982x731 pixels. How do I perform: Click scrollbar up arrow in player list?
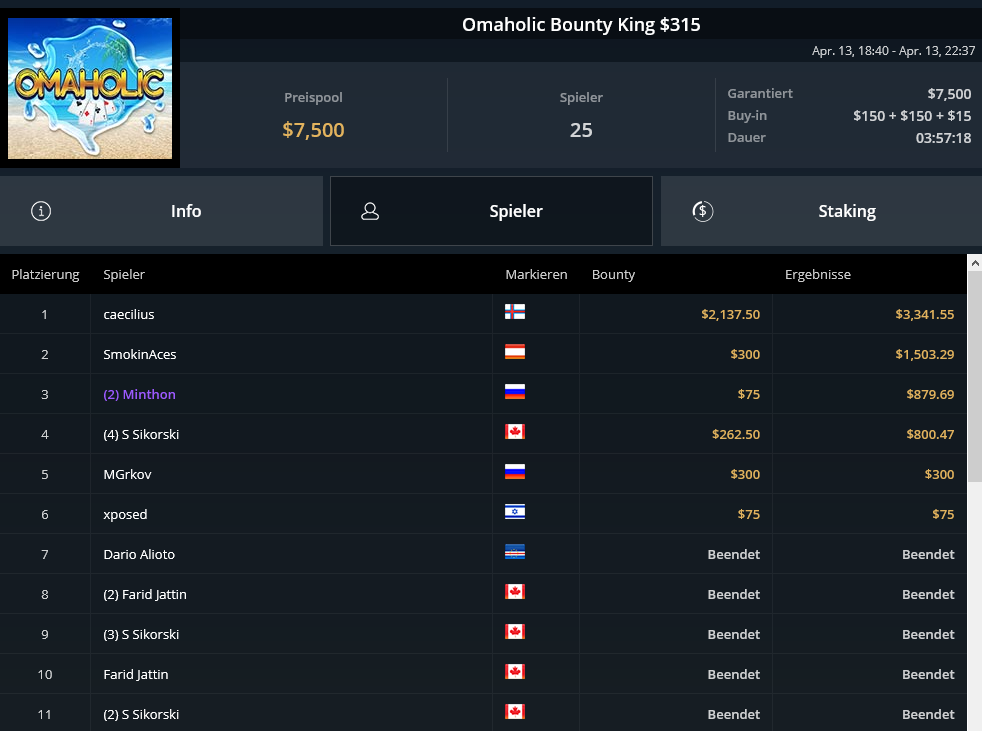pyautogui.click(x=974, y=262)
